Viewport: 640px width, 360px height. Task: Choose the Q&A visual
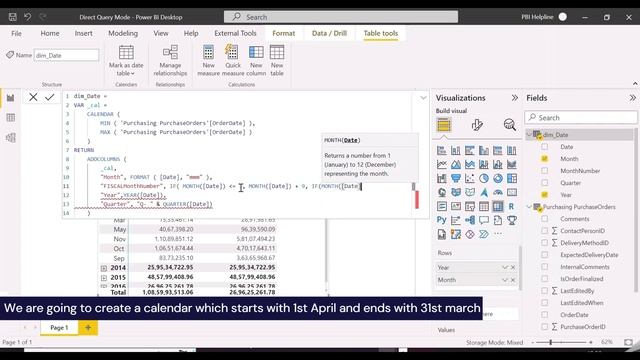pyautogui.click(x=484, y=220)
